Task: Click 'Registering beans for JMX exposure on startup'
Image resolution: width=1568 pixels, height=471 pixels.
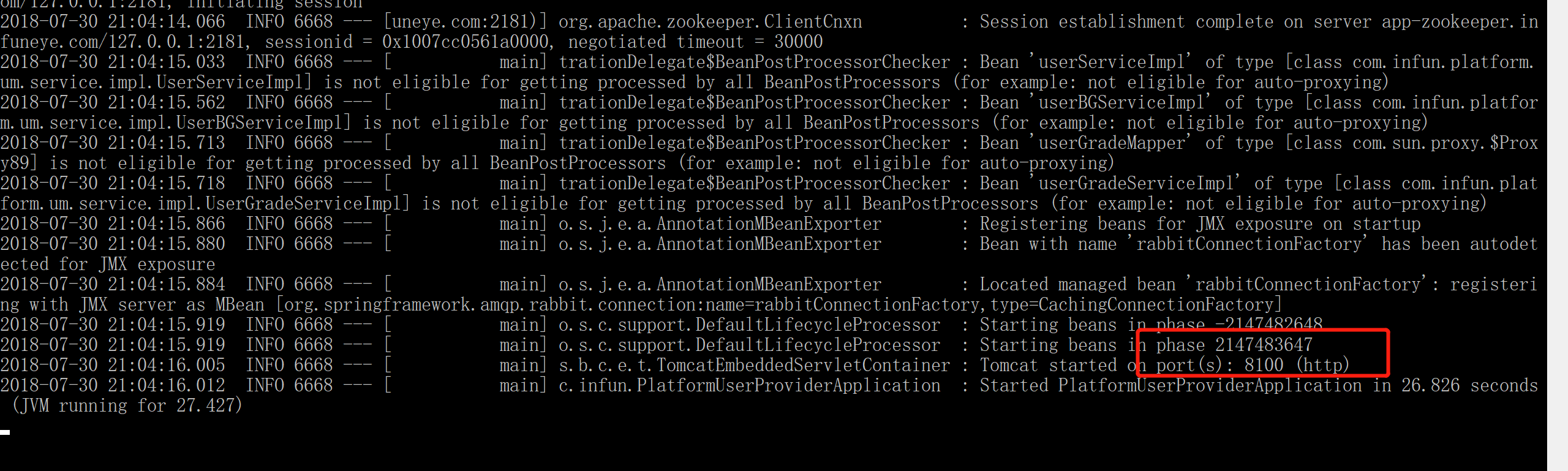Action: coord(1200,224)
